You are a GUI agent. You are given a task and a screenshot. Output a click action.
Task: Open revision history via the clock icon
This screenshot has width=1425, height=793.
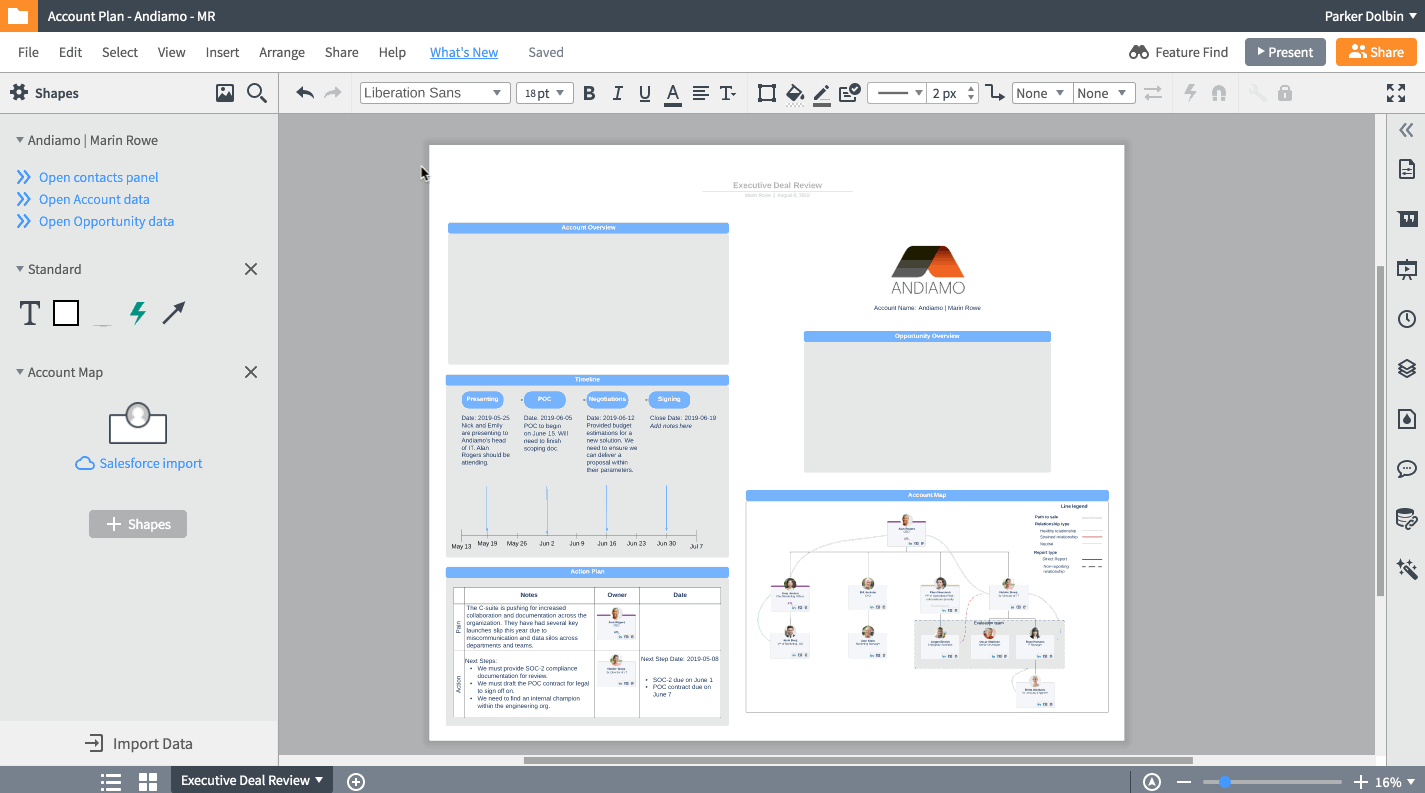click(x=1406, y=318)
